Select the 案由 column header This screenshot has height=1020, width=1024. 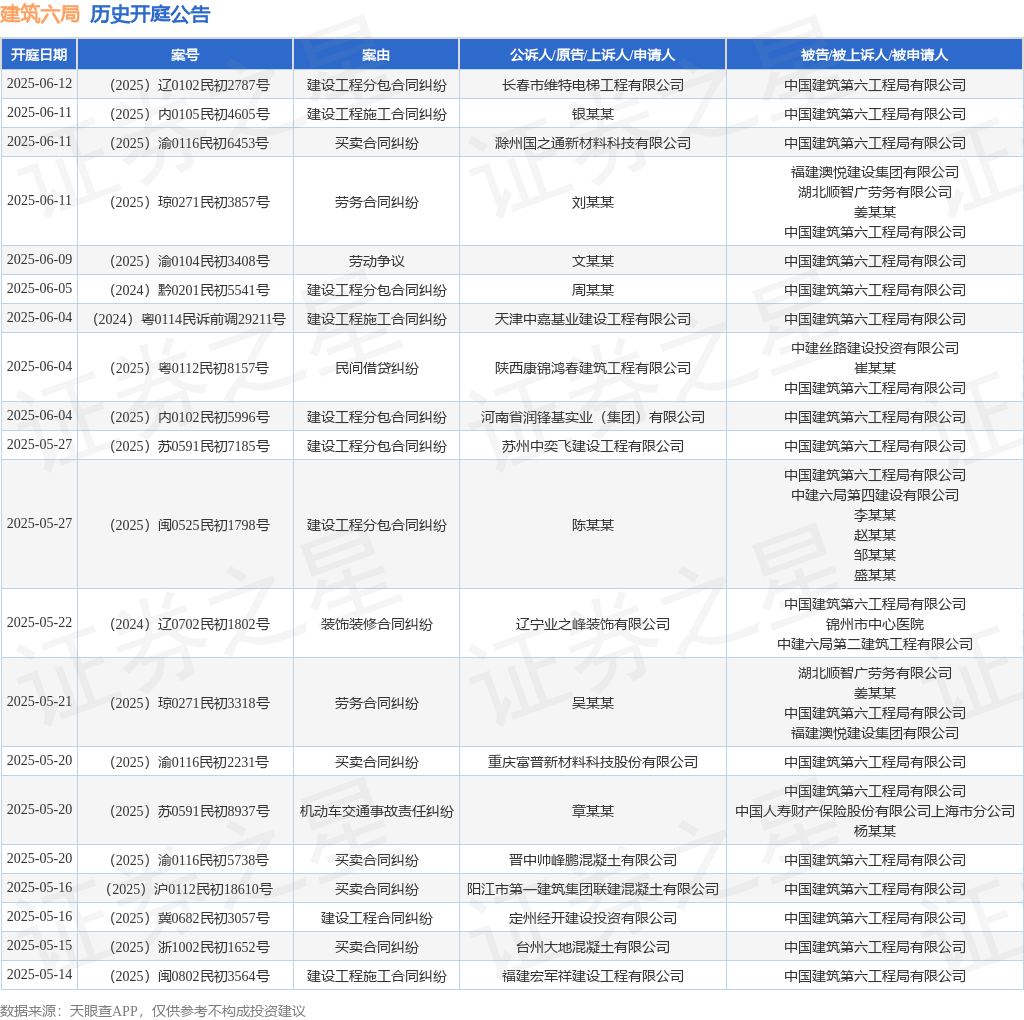click(376, 55)
